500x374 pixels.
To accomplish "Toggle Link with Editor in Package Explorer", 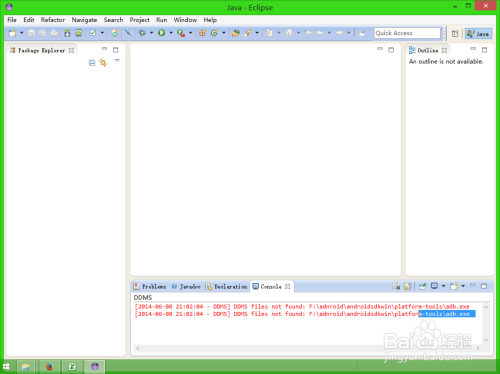I will [103, 63].
